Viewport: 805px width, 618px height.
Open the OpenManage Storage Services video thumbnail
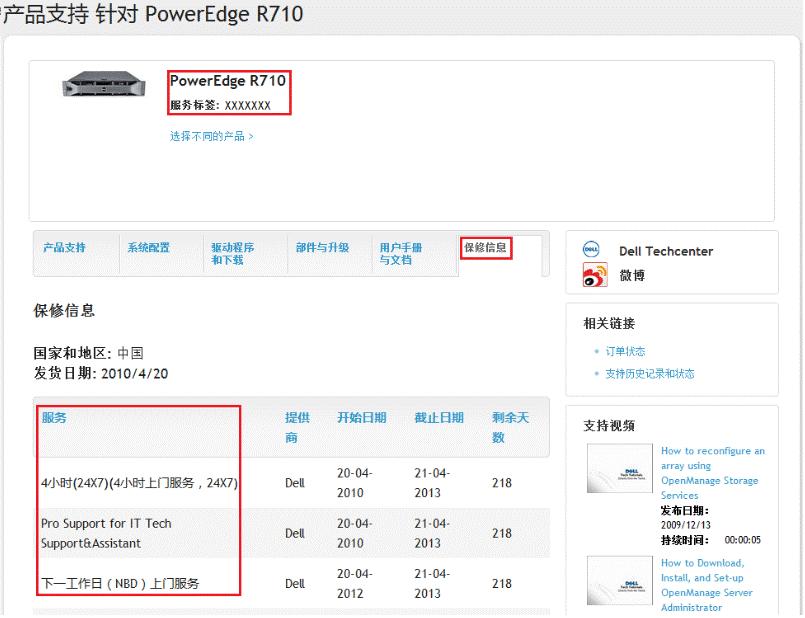point(620,468)
